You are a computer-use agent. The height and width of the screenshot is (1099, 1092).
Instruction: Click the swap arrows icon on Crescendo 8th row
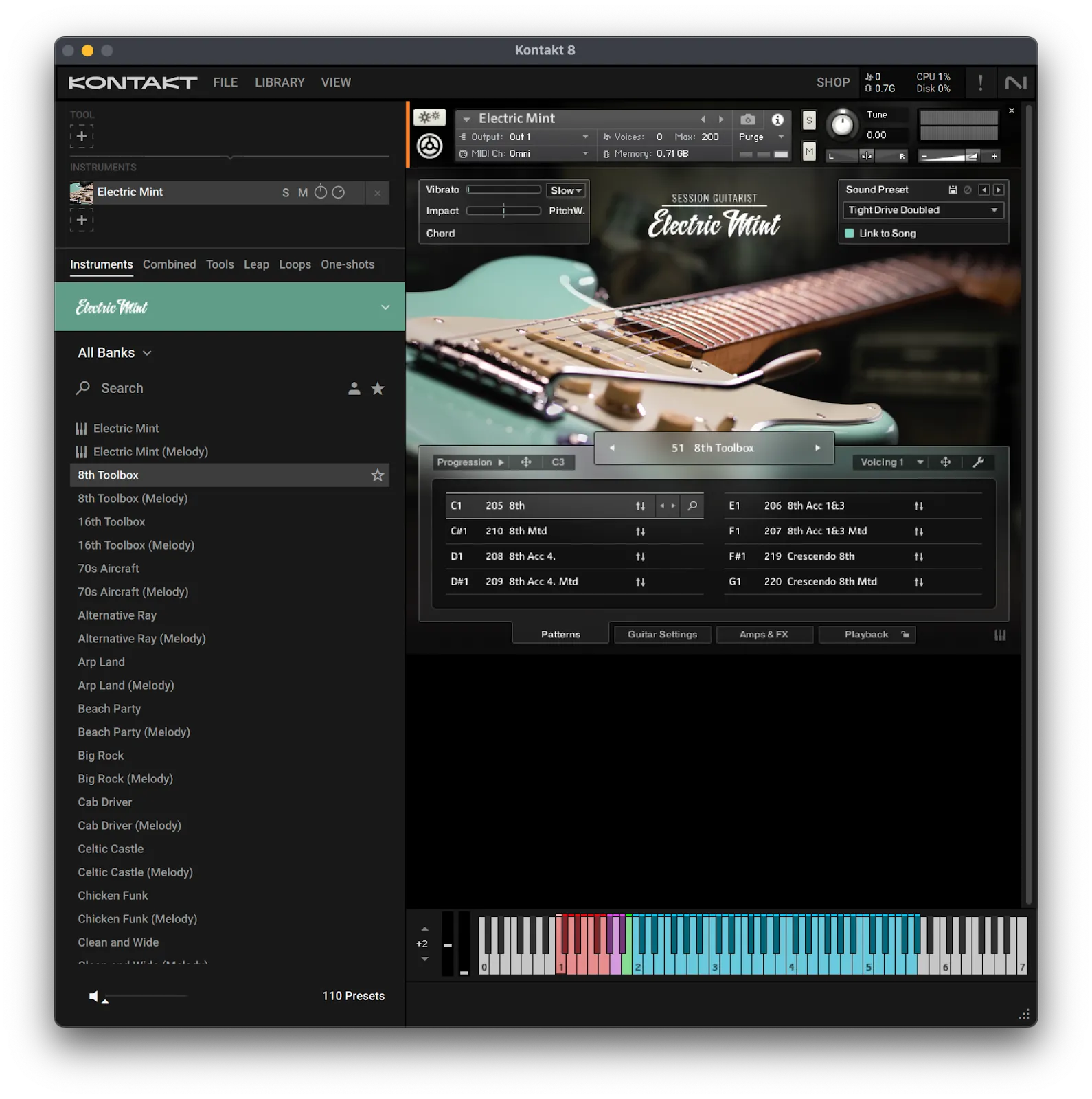(x=919, y=556)
